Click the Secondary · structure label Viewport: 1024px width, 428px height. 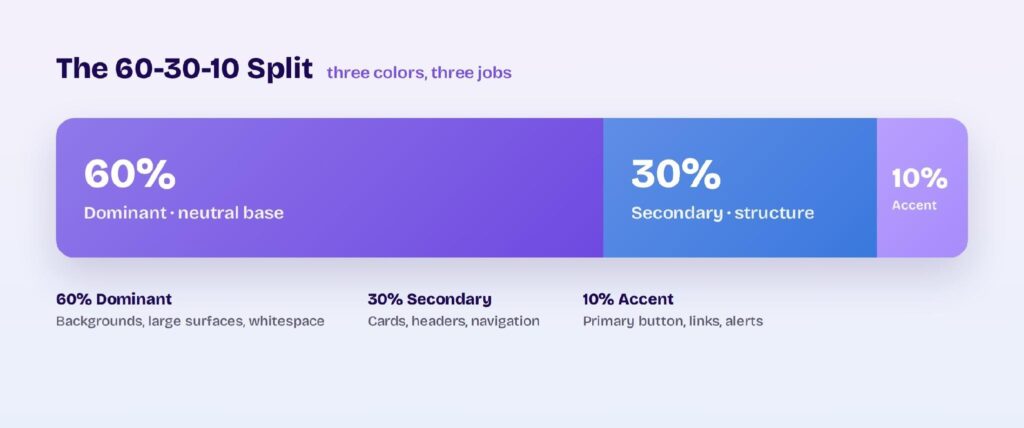tap(722, 213)
